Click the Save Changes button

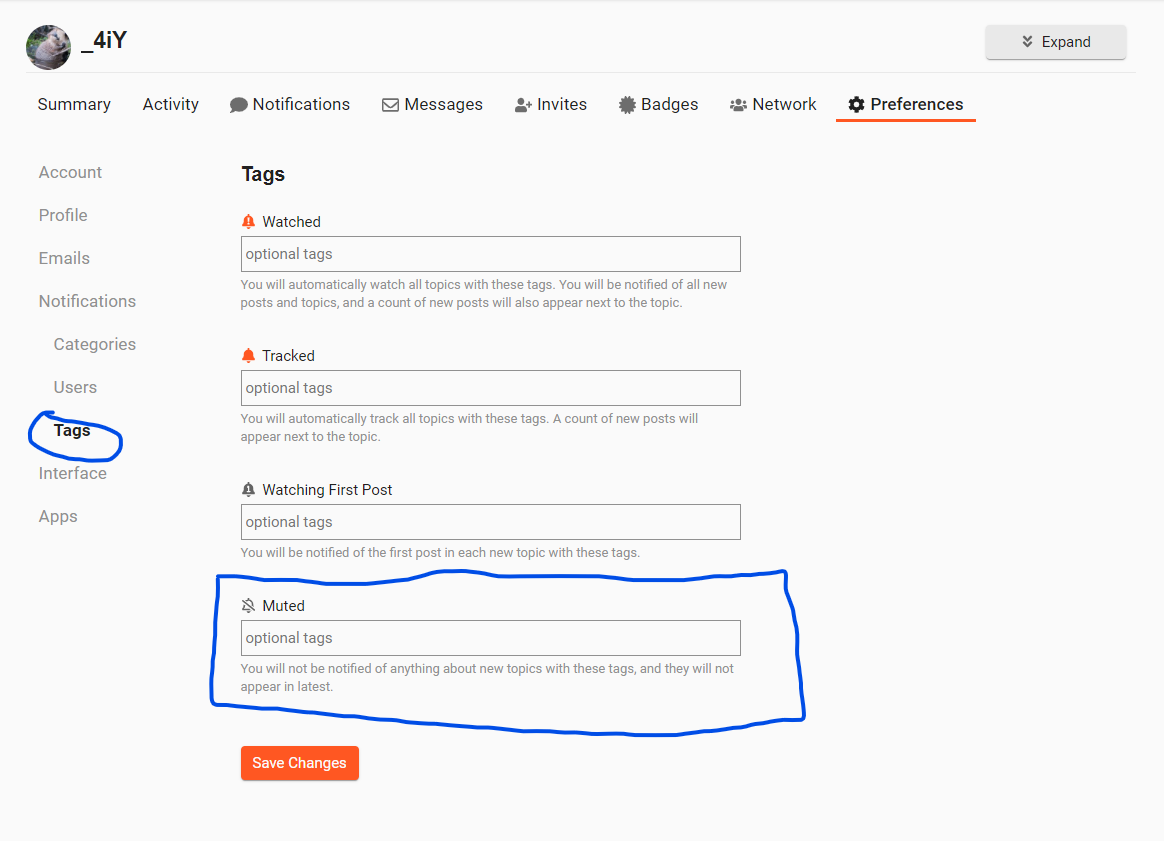(x=300, y=763)
